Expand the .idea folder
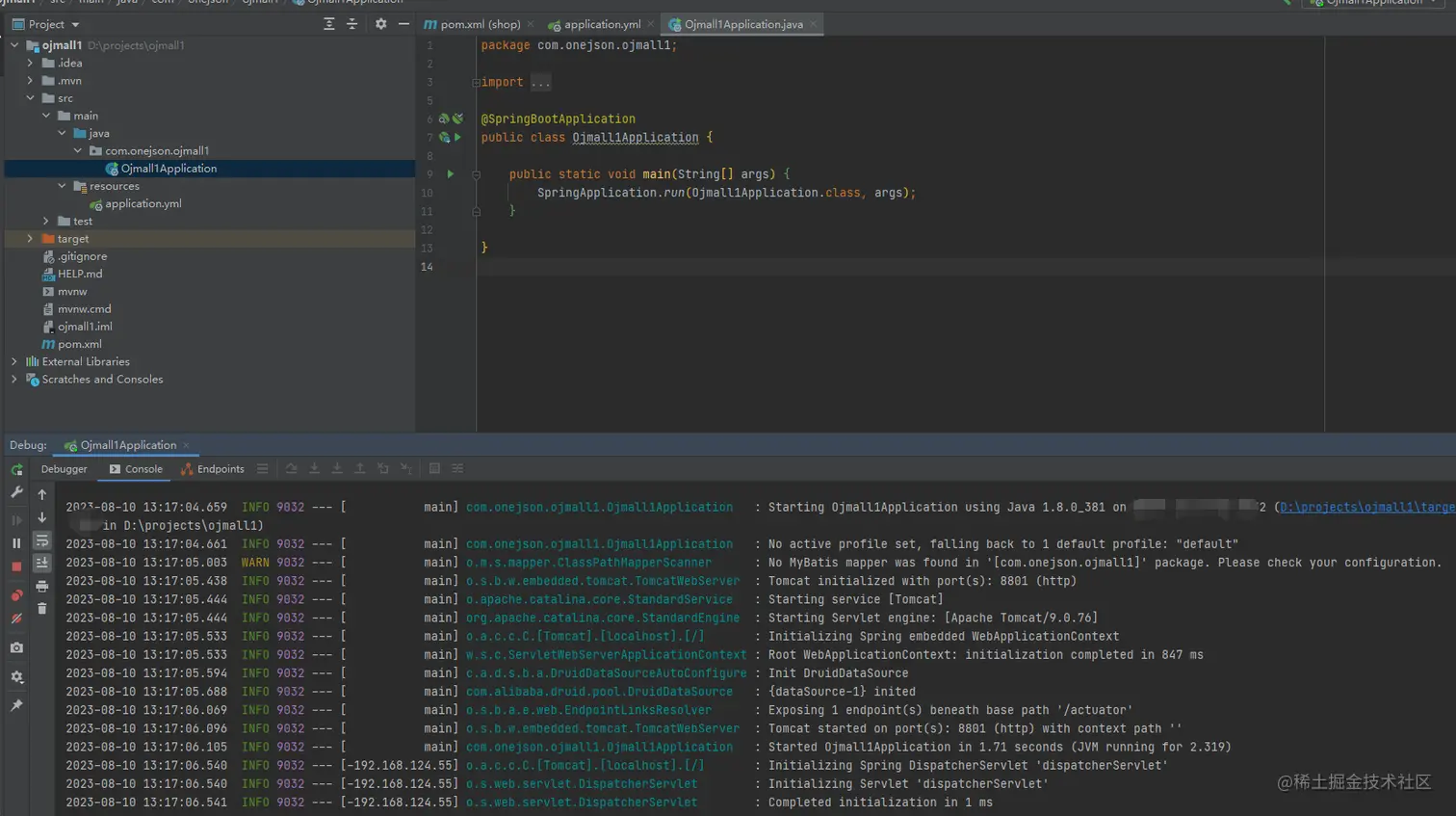 [x=30, y=63]
